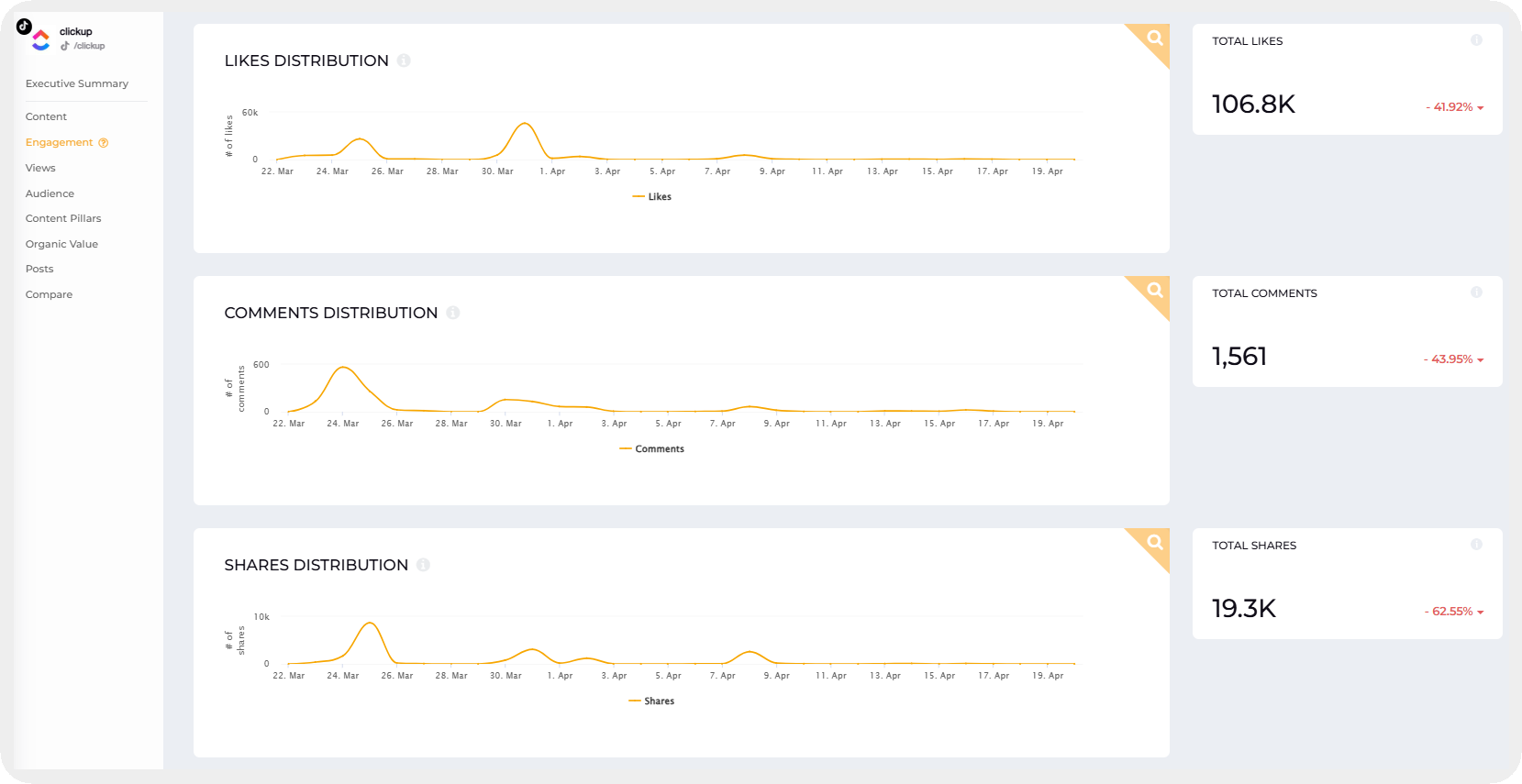The width and height of the screenshot is (1522, 784).
Task: Toggle the Comments series in chart legend
Action: [652, 449]
